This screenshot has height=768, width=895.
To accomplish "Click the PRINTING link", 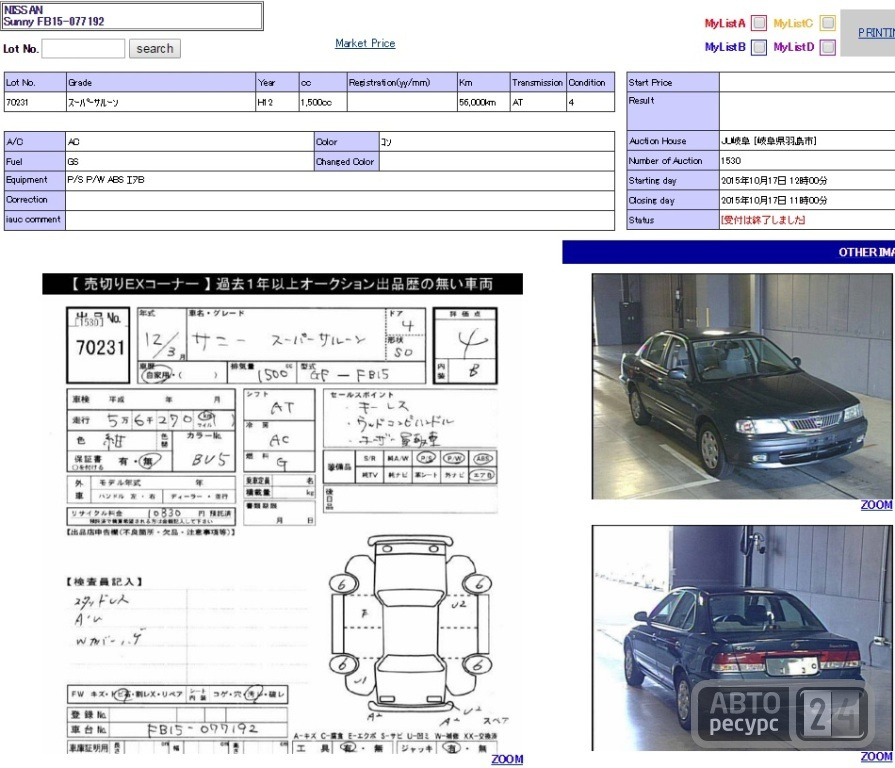I will tap(876, 33).
